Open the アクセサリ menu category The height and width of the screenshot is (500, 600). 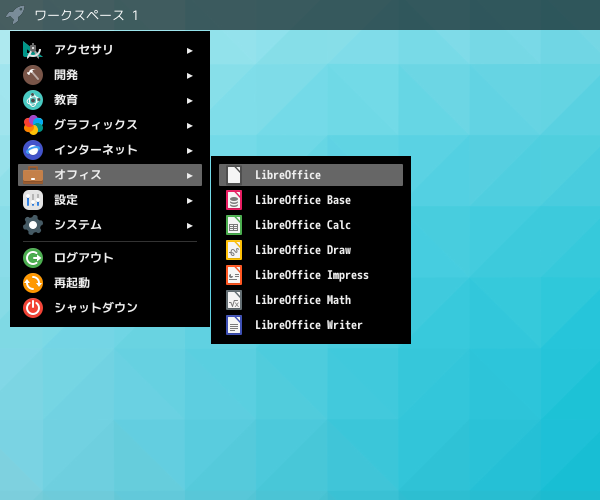(110, 50)
